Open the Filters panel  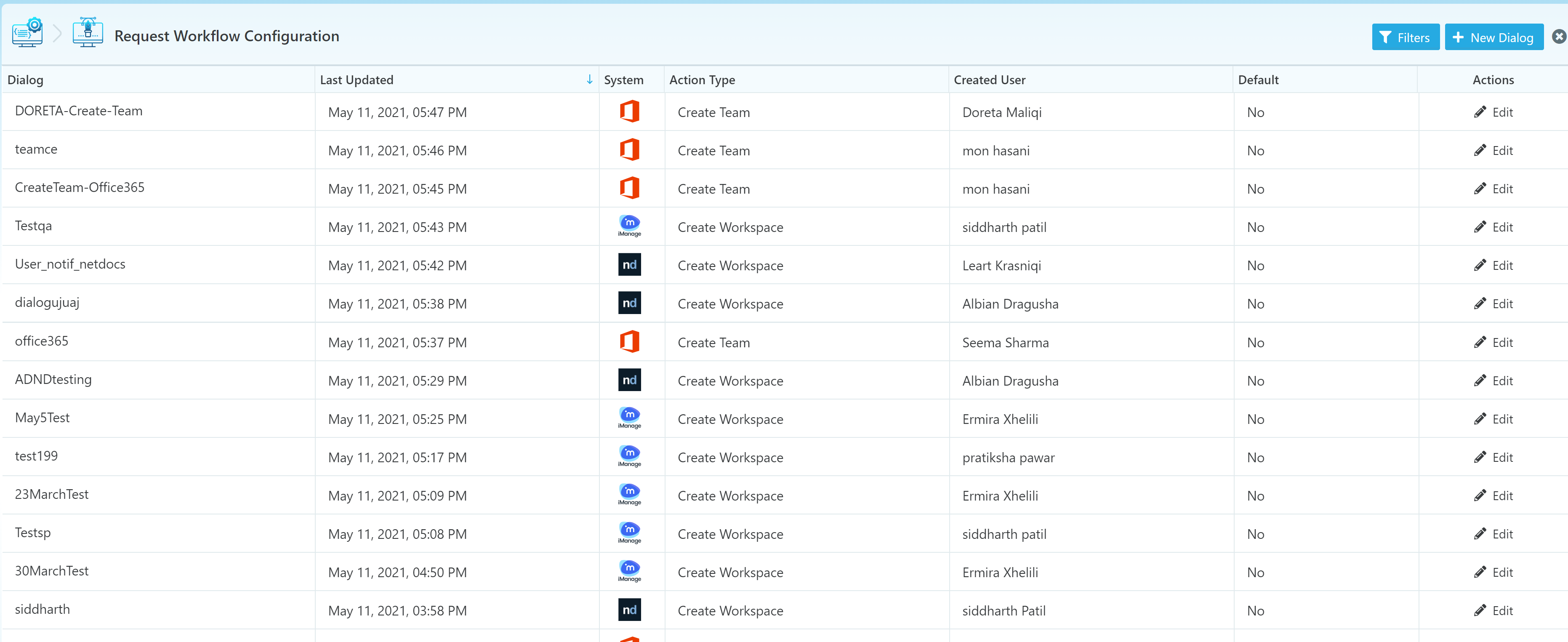click(x=1405, y=37)
